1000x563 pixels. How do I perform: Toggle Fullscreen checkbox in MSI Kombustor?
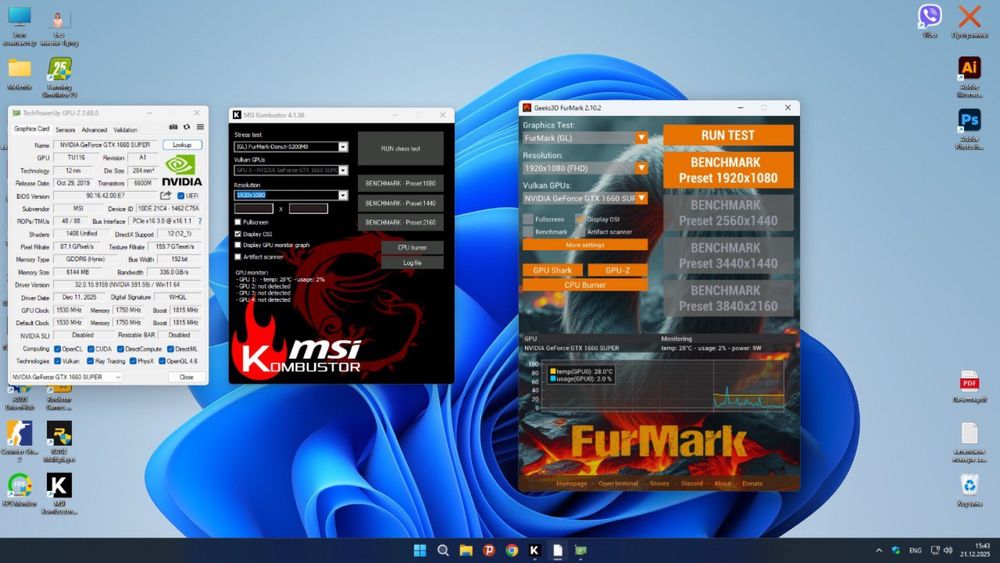[x=238, y=222]
